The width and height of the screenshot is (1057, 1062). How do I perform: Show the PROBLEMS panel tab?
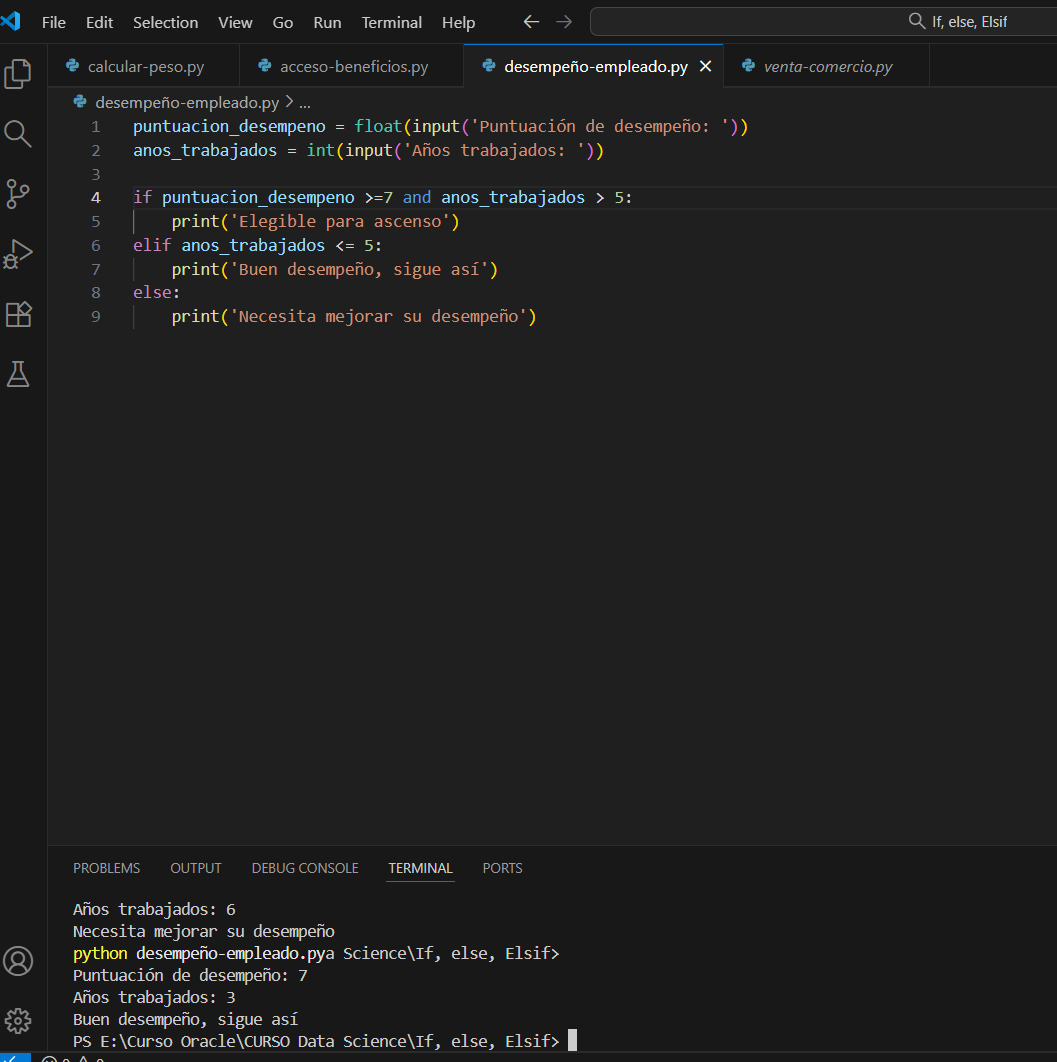(106, 868)
